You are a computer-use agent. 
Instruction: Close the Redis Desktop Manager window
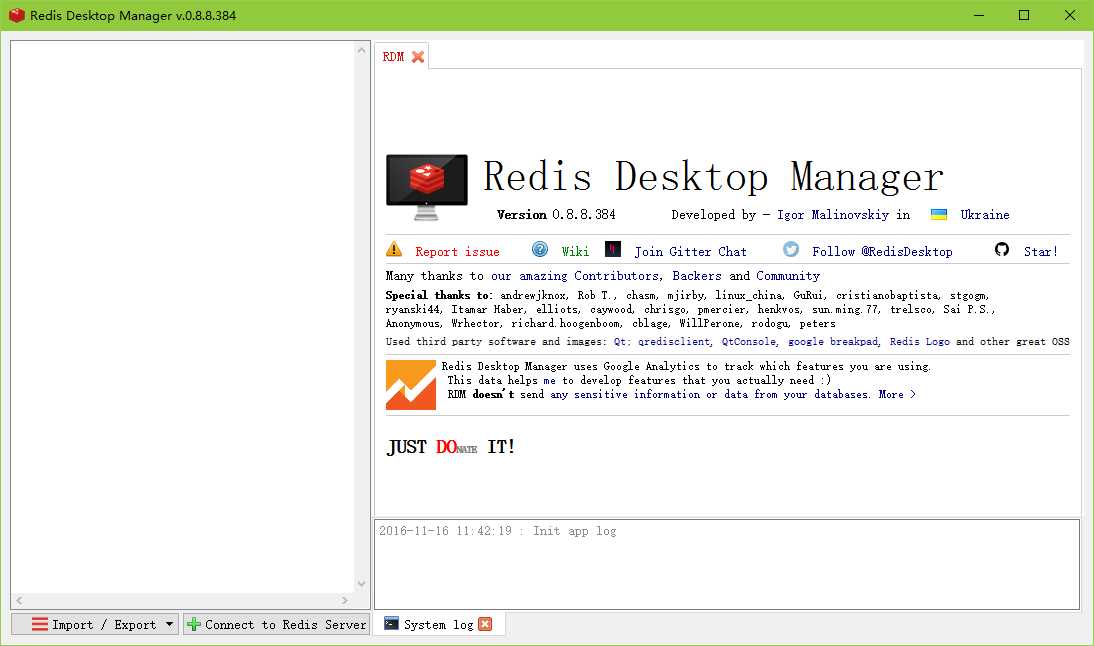click(x=1070, y=15)
